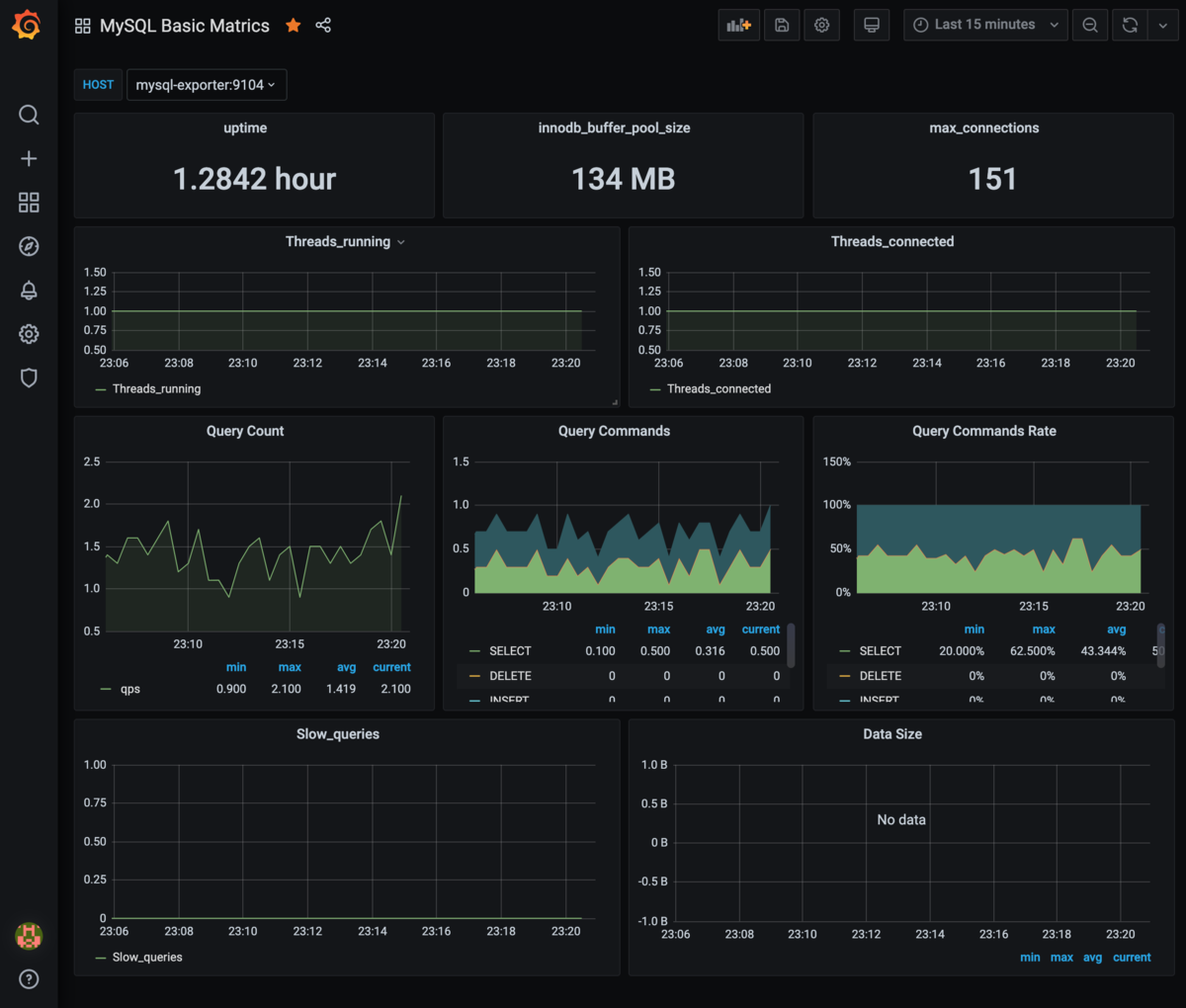Viewport: 1186px width, 1008px height.
Task: Click the 151 max connections value
Action: point(992,179)
